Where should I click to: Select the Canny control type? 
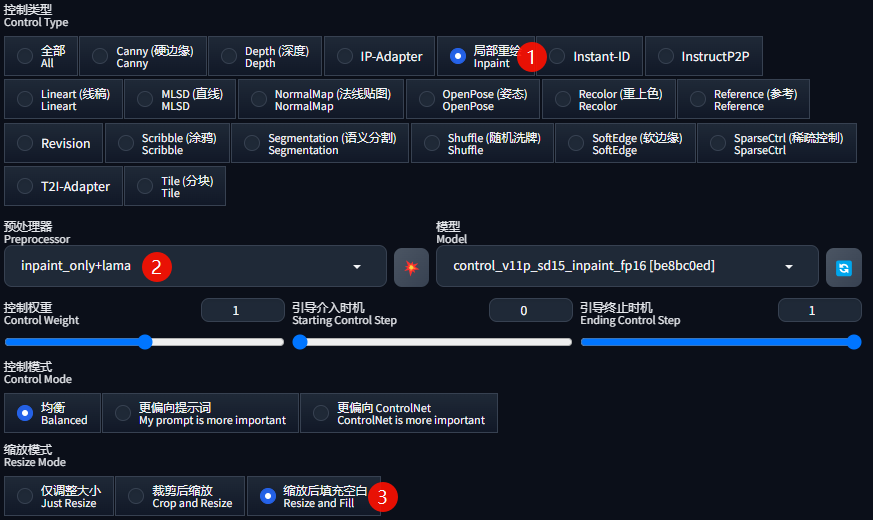pyautogui.click(x=143, y=56)
